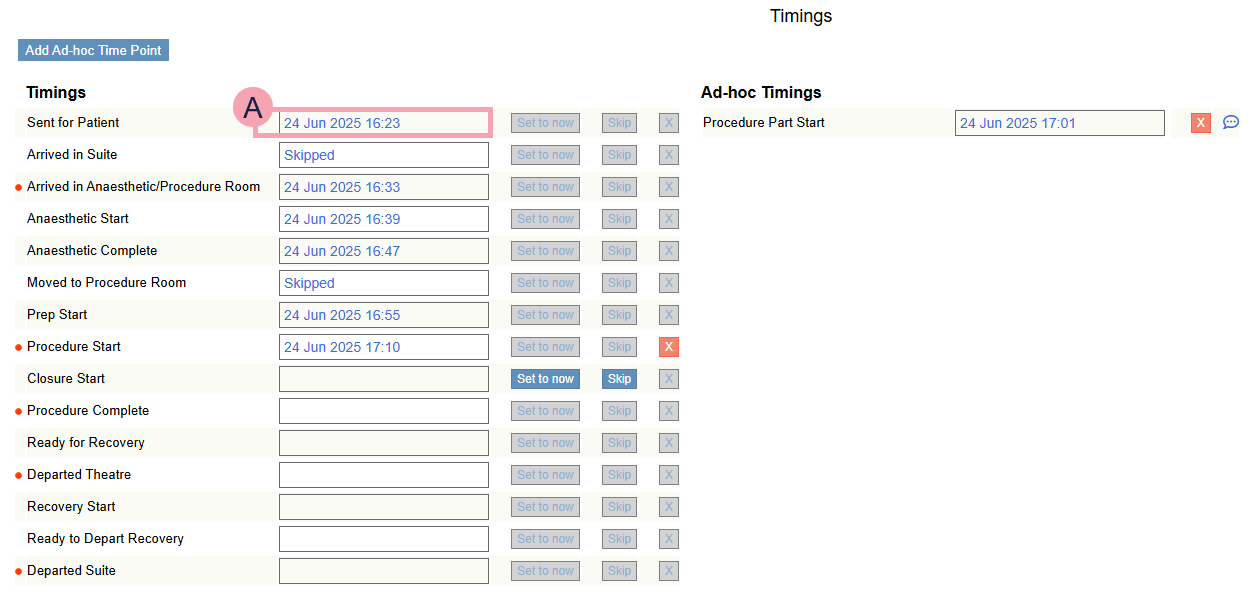
Task: Set Closure Start to now
Action: pos(545,379)
